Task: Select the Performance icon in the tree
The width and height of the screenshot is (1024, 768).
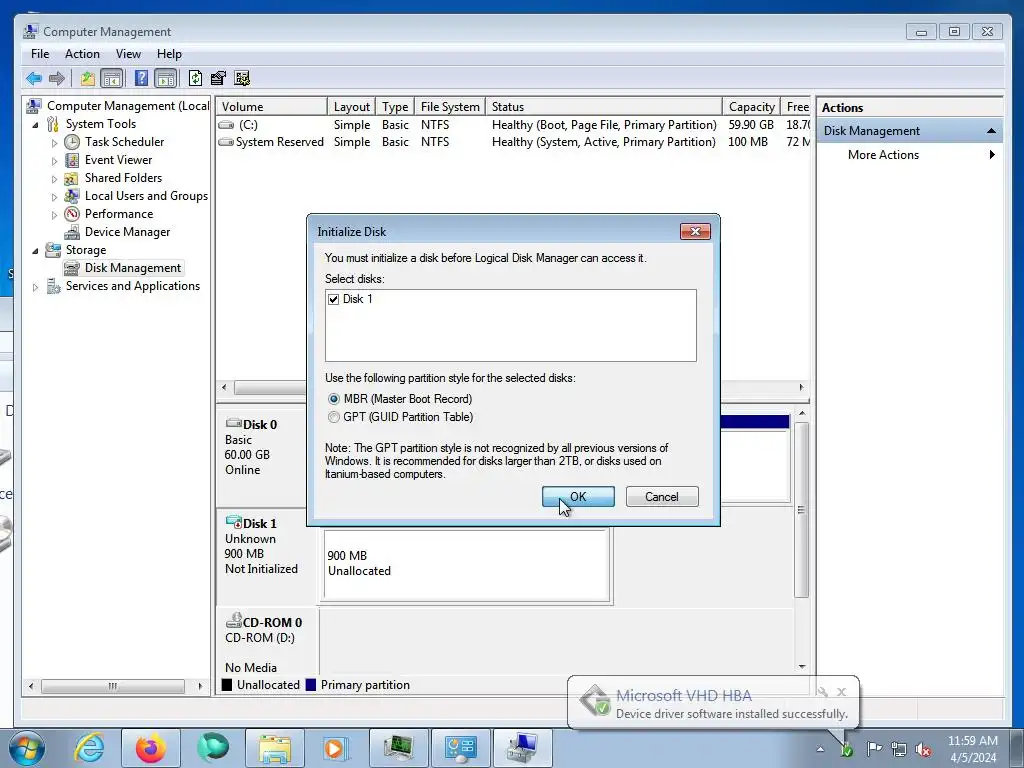Action: pos(72,214)
